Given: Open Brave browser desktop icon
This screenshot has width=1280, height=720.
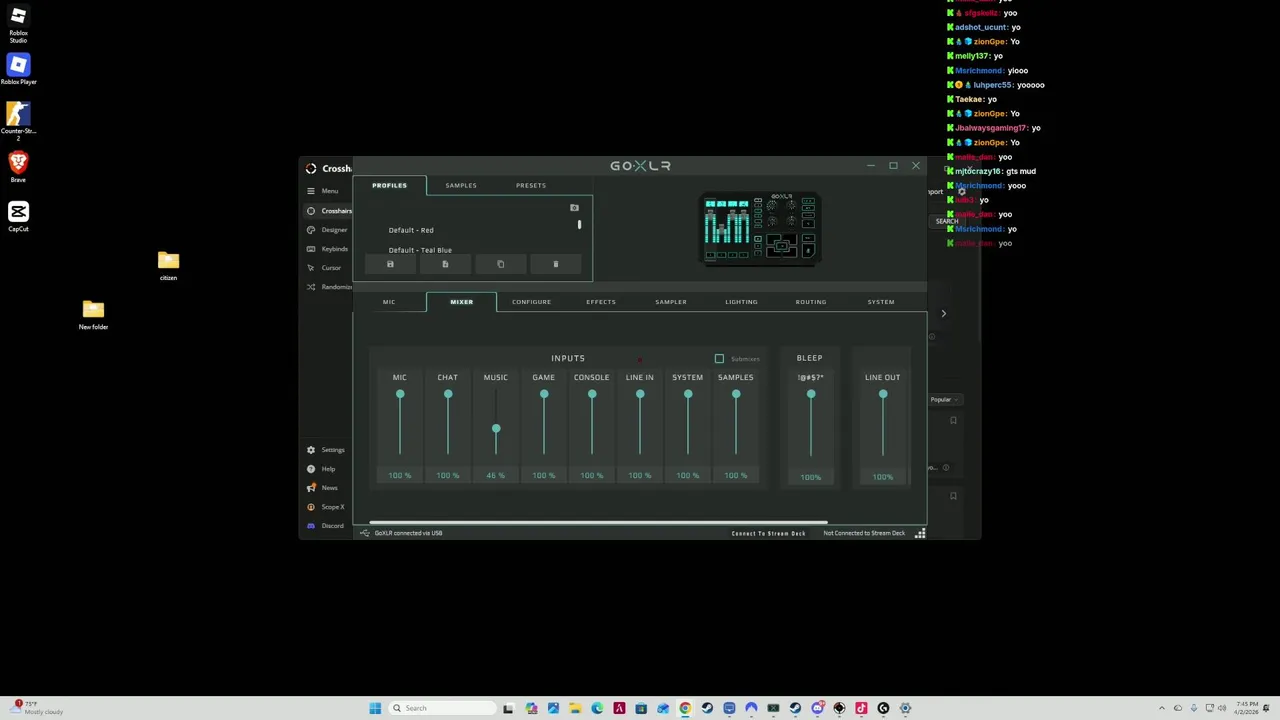Looking at the screenshot, I should [18, 167].
